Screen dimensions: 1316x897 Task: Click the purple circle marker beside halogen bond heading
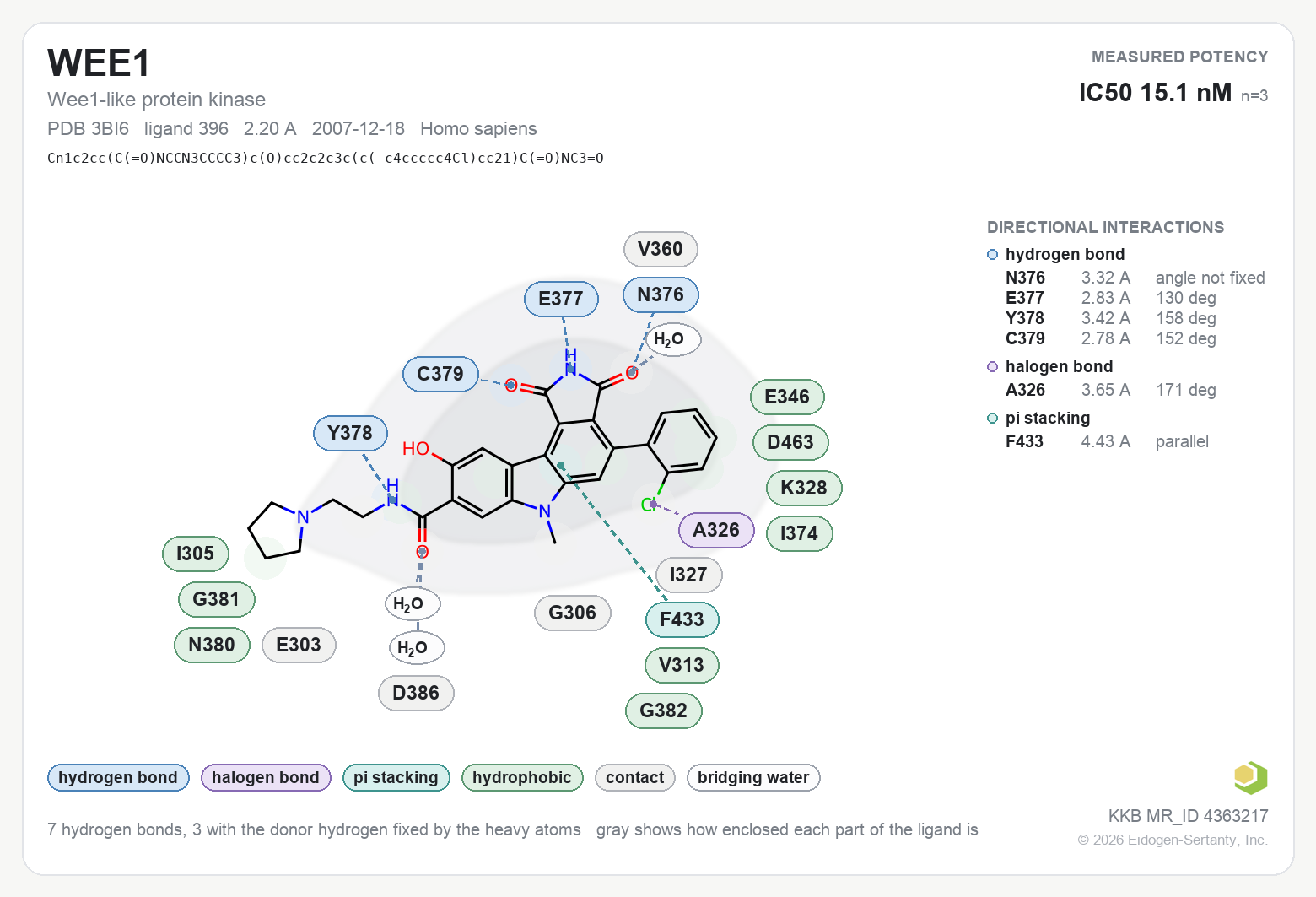(993, 367)
